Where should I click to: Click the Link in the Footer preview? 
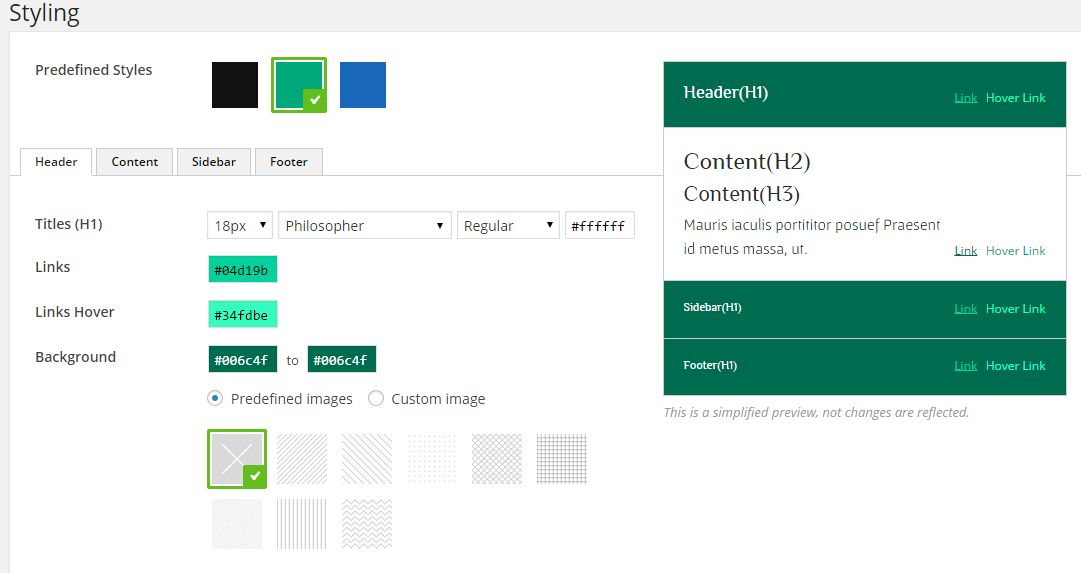coord(965,366)
